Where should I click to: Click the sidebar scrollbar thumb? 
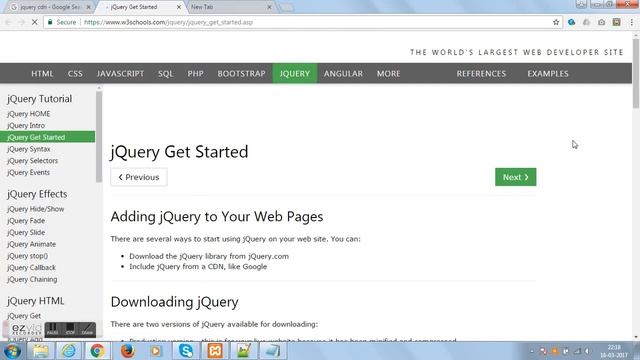click(x=99, y=137)
